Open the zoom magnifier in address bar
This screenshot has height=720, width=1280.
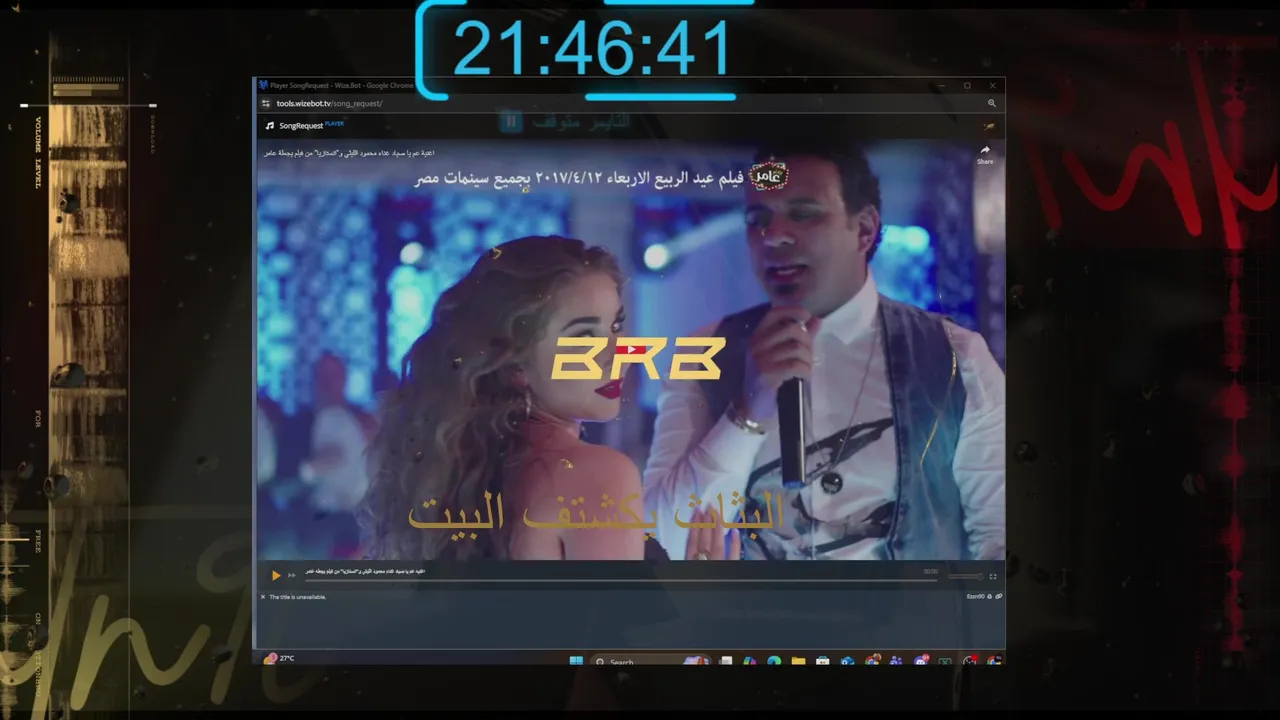click(x=992, y=103)
